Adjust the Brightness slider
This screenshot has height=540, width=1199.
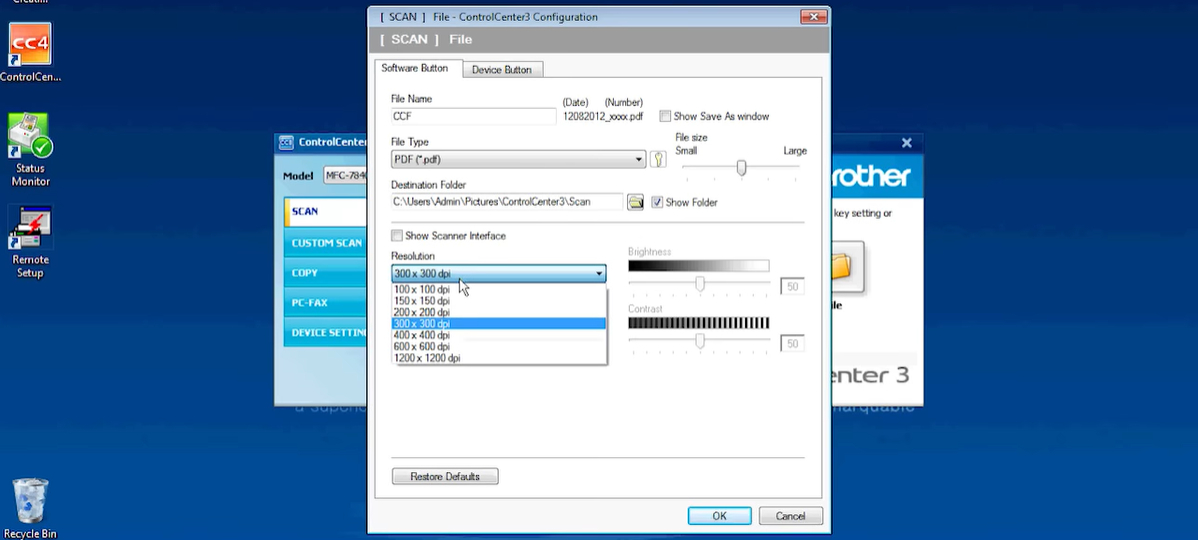point(700,284)
